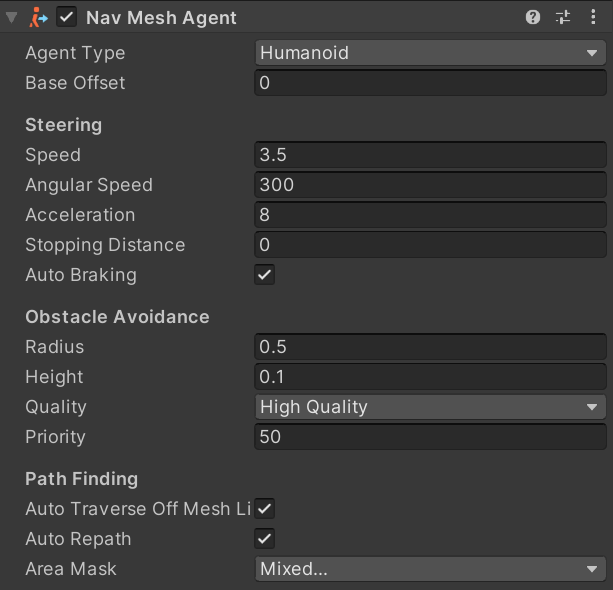Click the Stopping Distance property label

105,245
